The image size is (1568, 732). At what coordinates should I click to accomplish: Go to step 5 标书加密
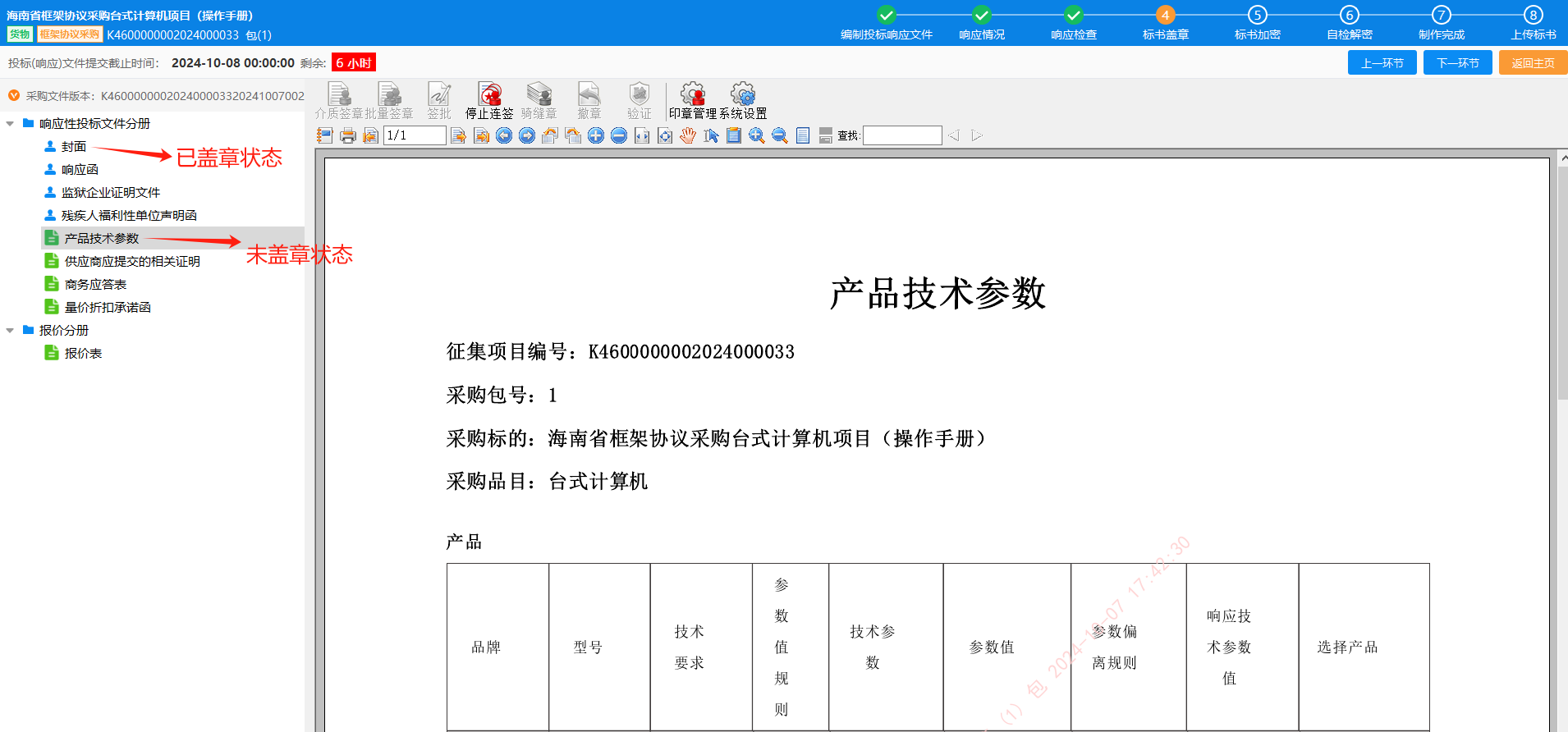coord(1258,23)
